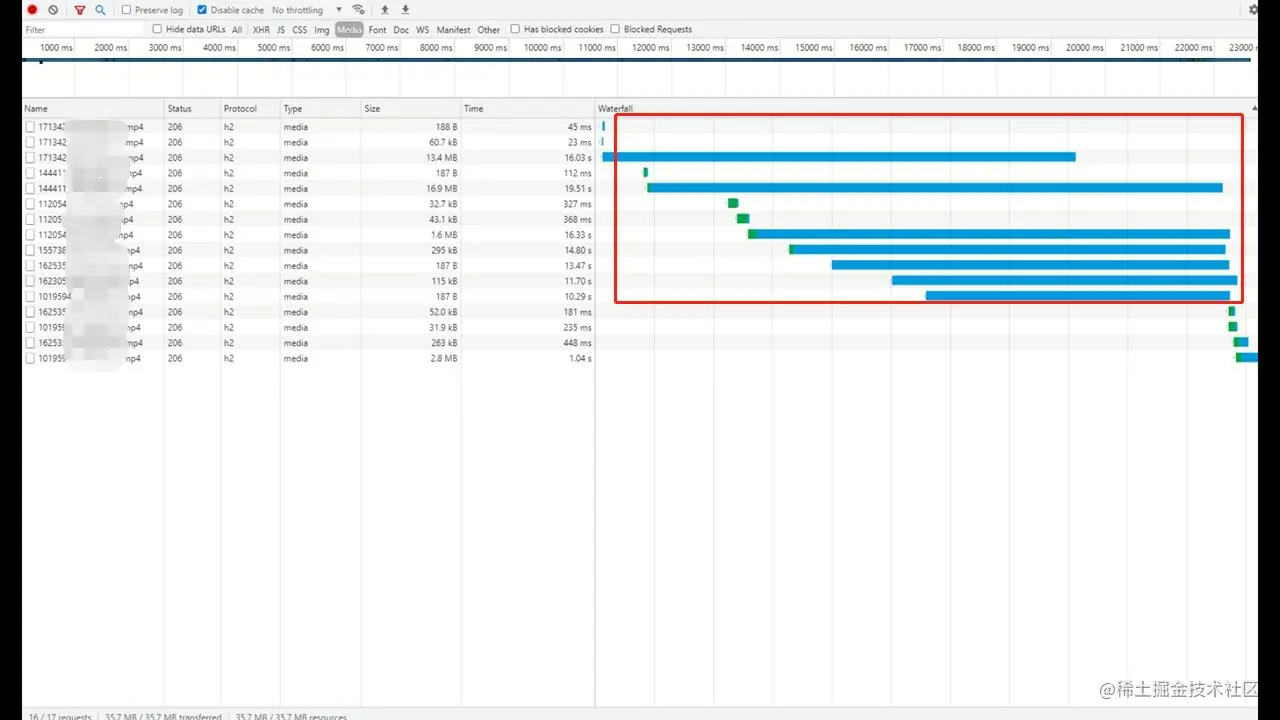
Task: Filter requests by CSS
Action: point(300,30)
